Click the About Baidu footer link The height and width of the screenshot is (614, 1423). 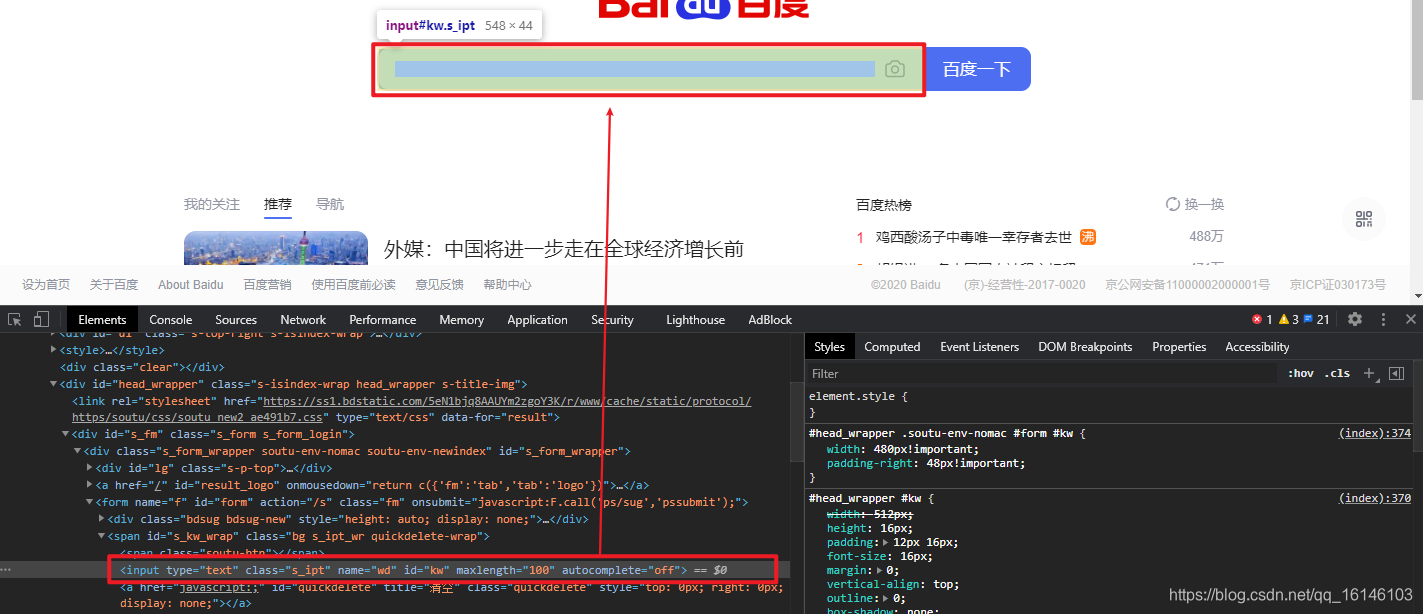(191, 285)
